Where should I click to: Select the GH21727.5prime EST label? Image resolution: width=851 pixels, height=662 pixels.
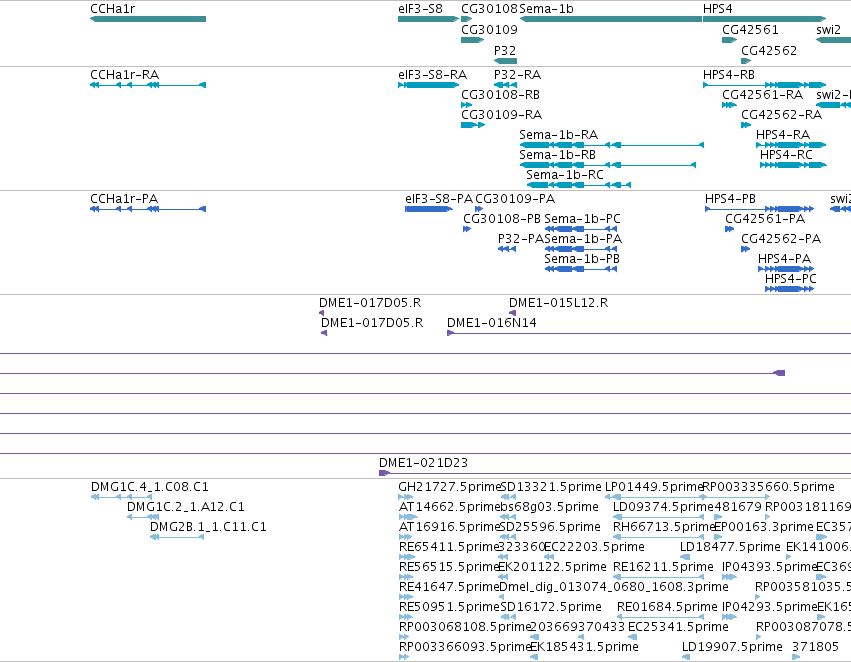tap(449, 487)
